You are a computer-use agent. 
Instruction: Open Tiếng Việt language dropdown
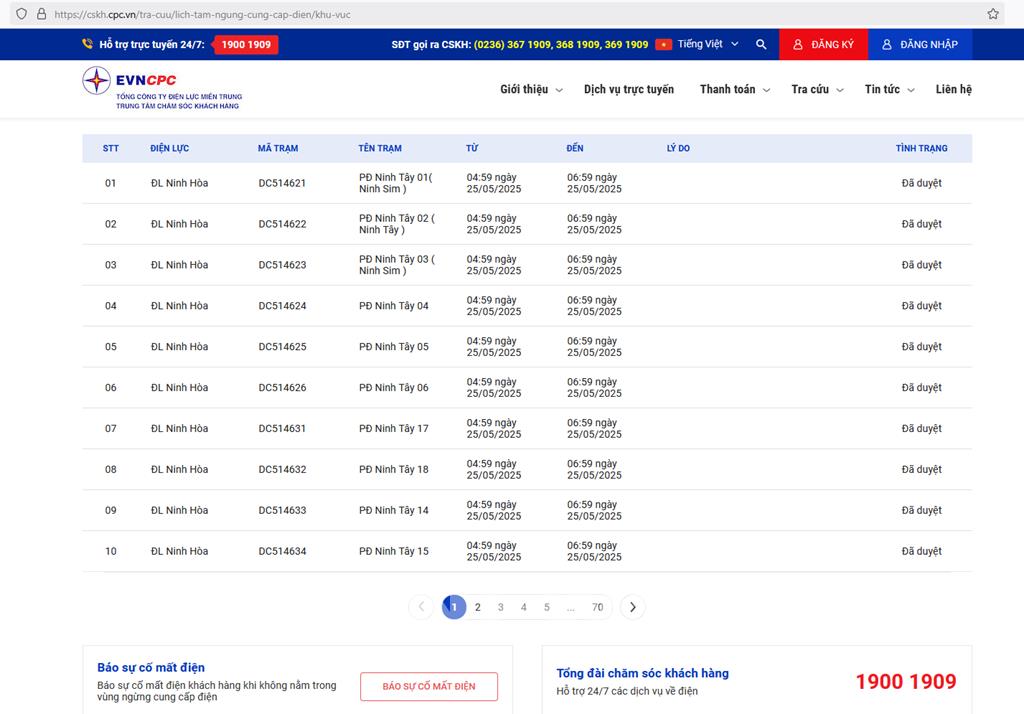708,45
